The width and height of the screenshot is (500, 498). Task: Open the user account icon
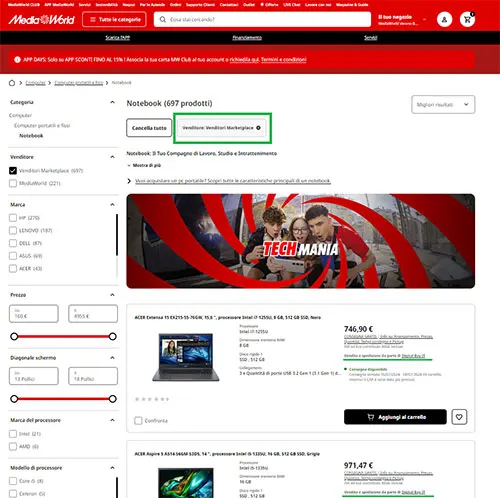click(x=444, y=20)
